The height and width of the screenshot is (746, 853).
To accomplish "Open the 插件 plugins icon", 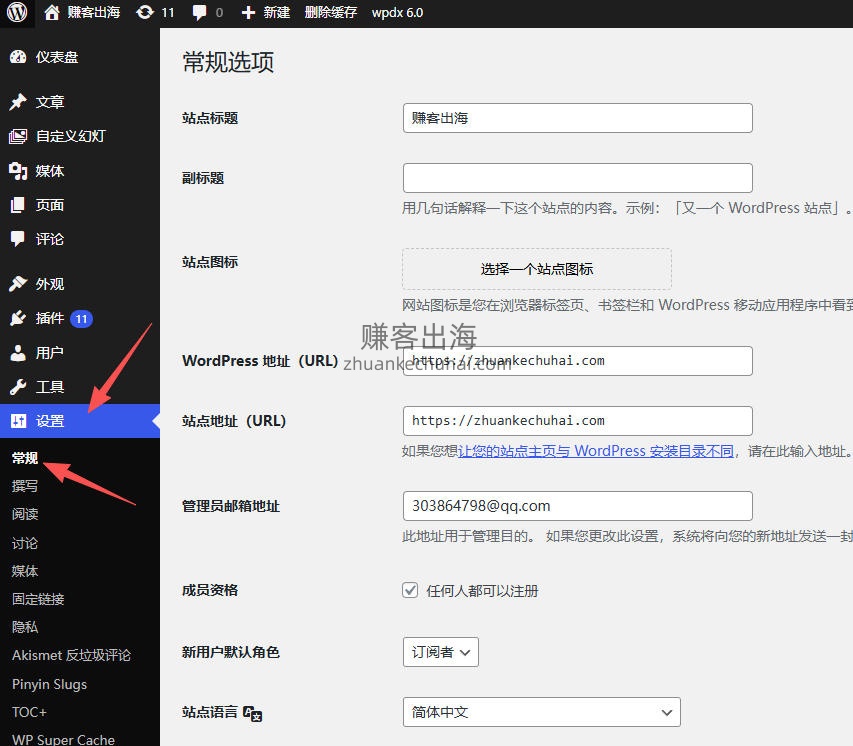I will point(18,319).
